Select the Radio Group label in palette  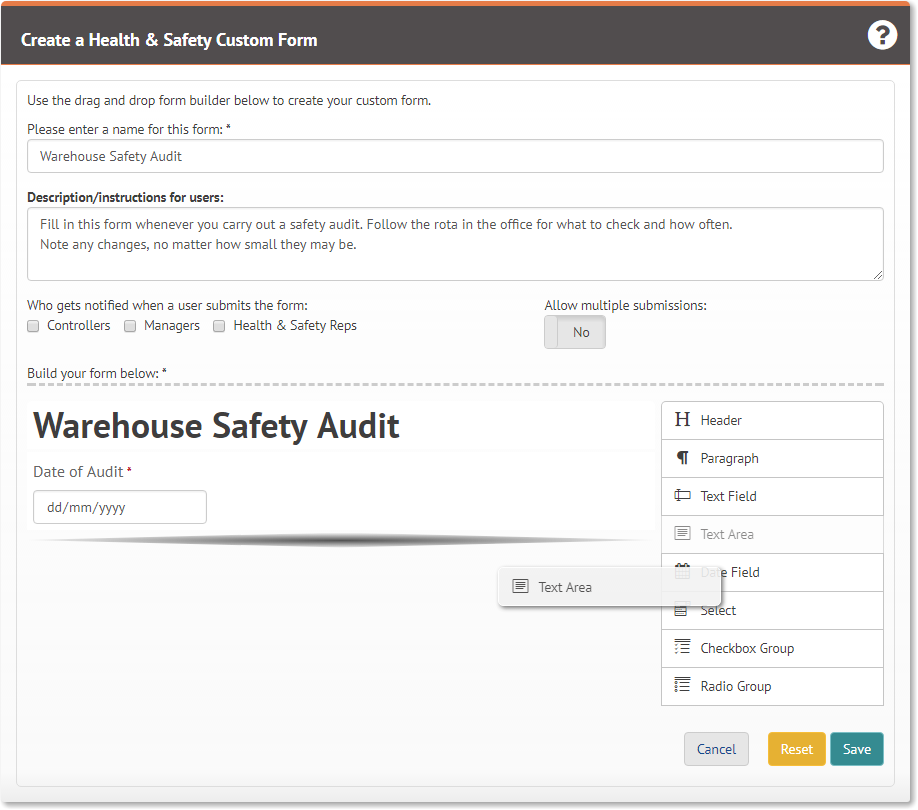click(x=736, y=687)
